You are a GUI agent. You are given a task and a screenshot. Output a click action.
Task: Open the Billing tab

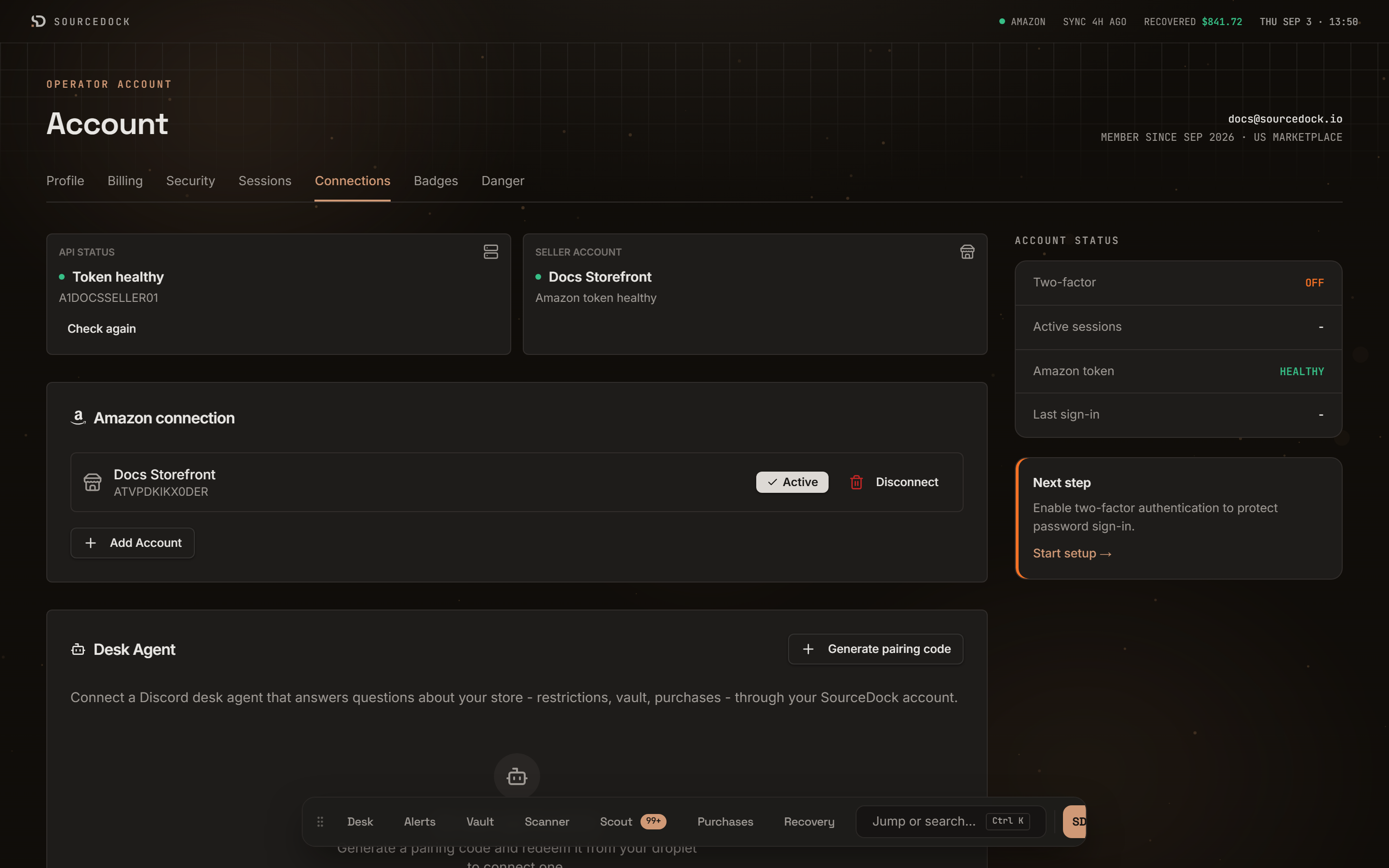click(125, 181)
